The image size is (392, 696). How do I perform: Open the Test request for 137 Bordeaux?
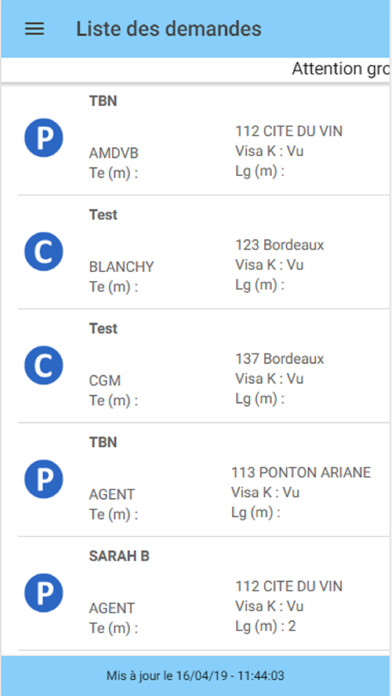[x=103, y=329]
